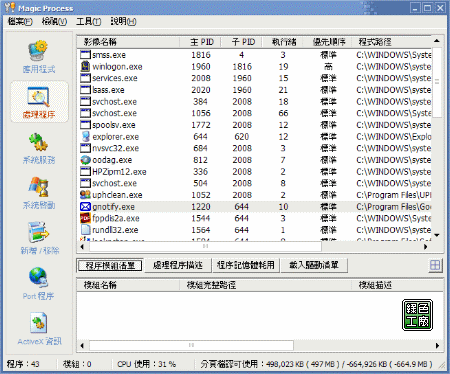Click PID 1772 in the spoolsv.exe row
Viewport: 450px width, 374px height.
pos(201,125)
